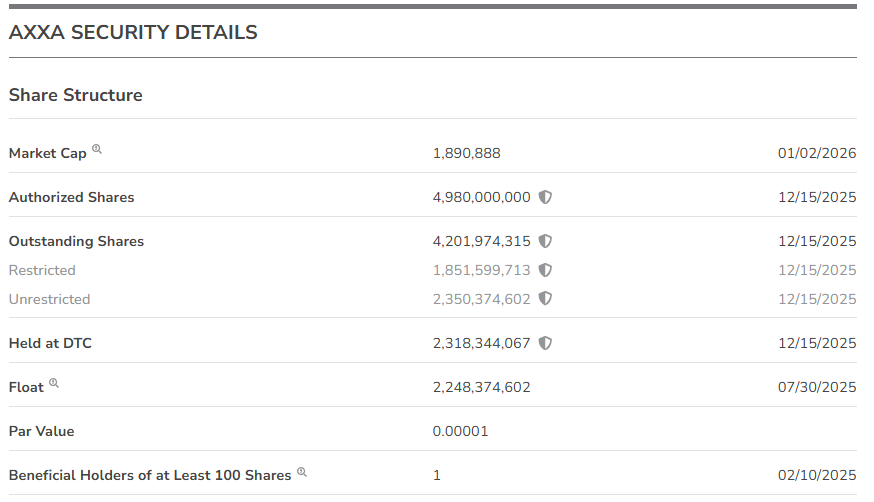Click the date 02/10/2025
Viewport: 874px width, 502px height.
(x=817, y=475)
